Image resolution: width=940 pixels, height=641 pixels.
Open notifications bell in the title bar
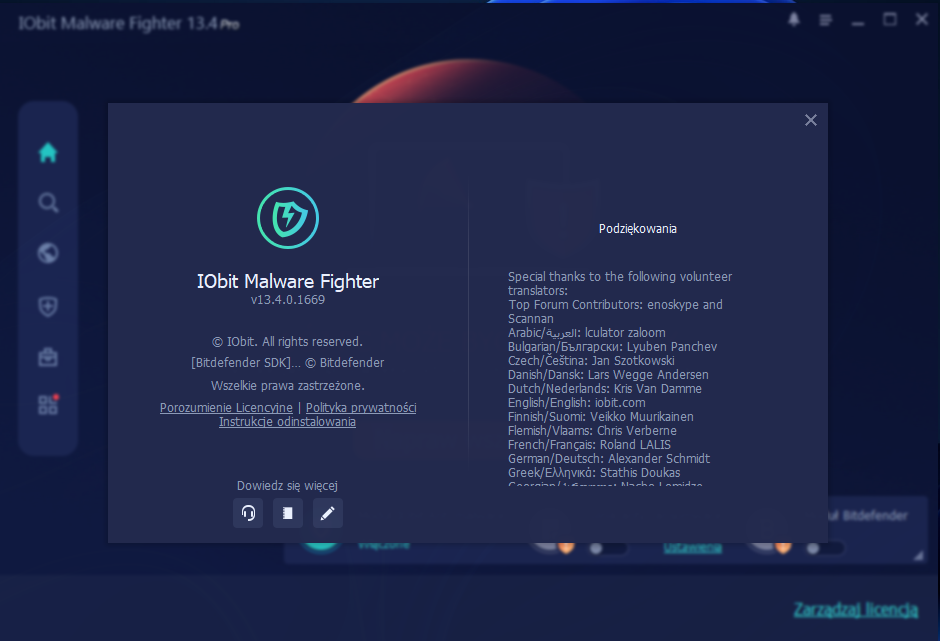pyautogui.click(x=794, y=20)
